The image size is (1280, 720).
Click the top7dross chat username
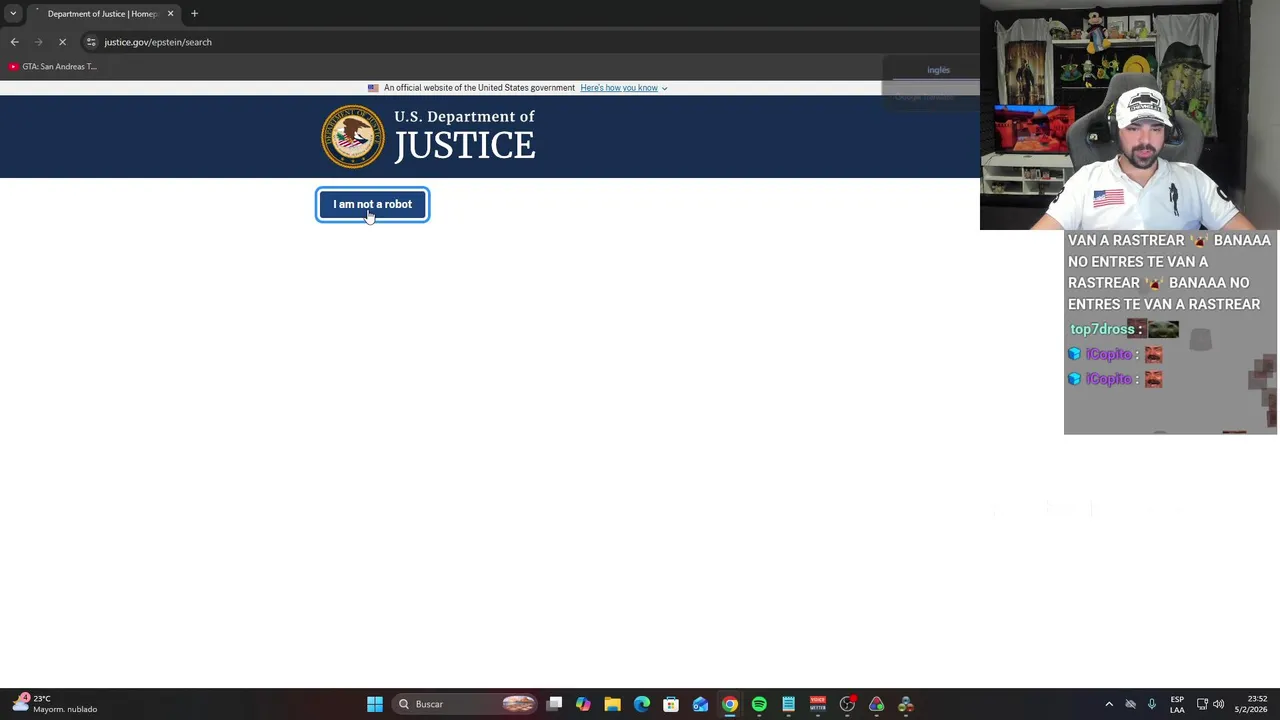click(x=1102, y=329)
